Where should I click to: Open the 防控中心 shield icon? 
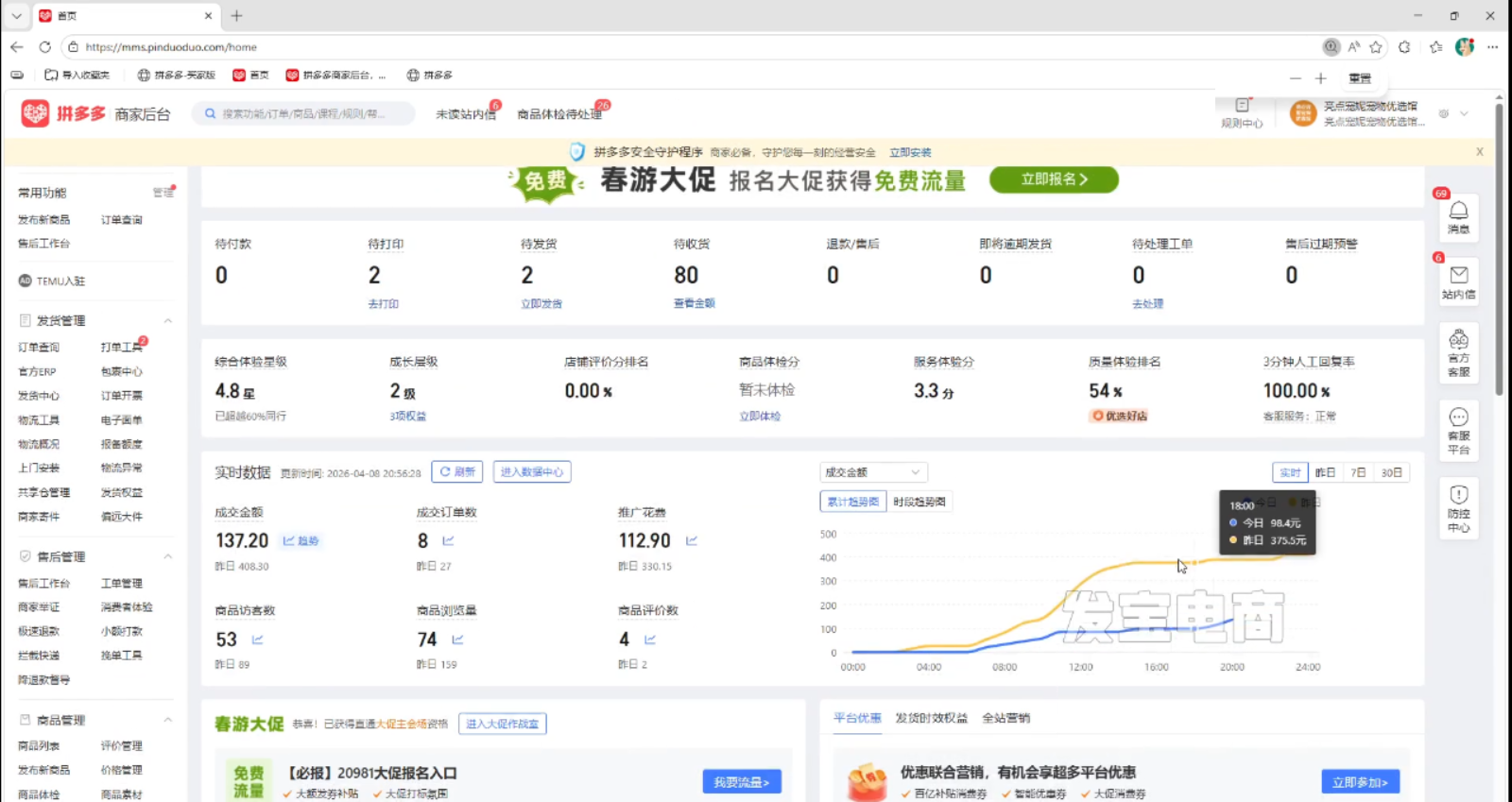[1458, 507]
